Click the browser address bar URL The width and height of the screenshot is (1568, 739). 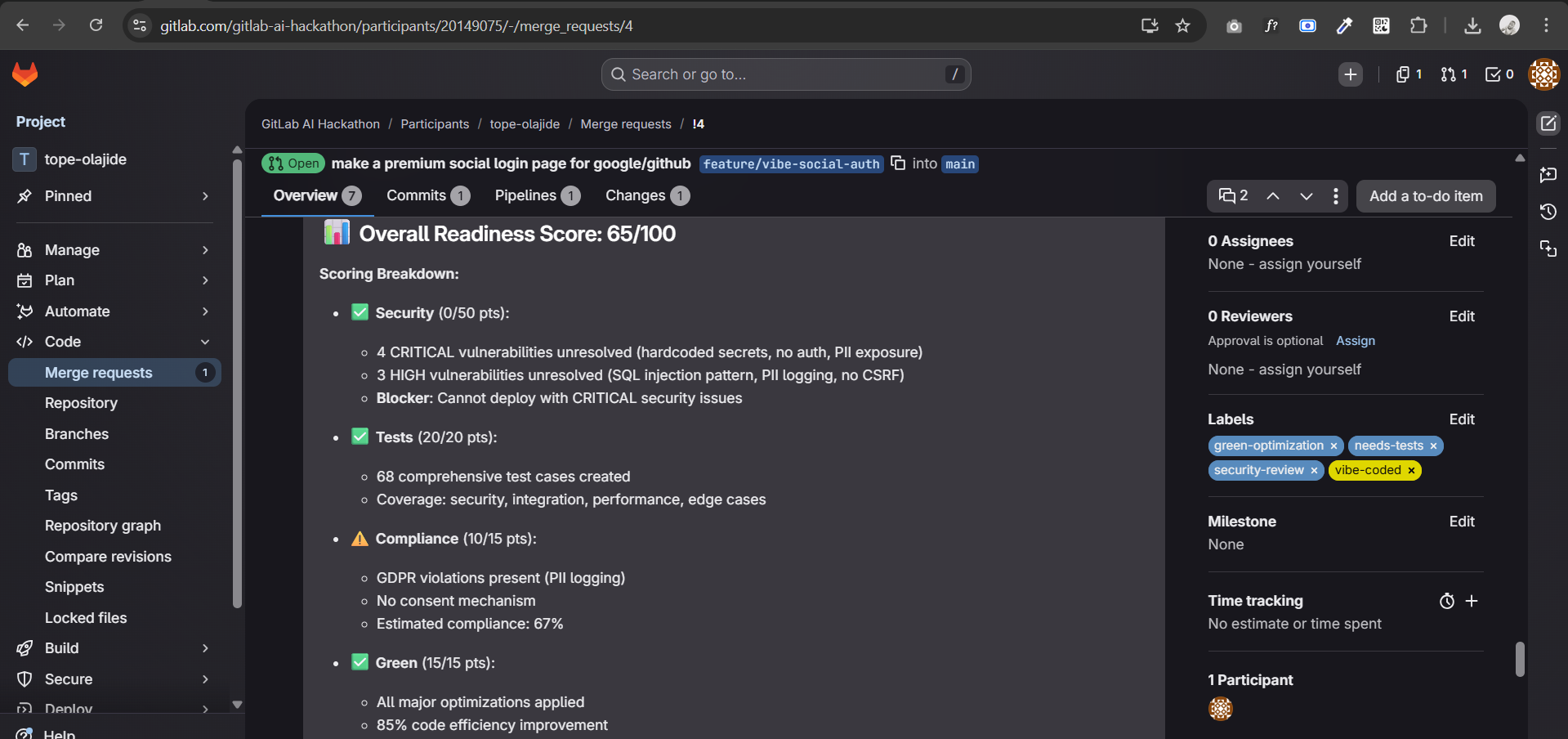(x=396, y=26)
